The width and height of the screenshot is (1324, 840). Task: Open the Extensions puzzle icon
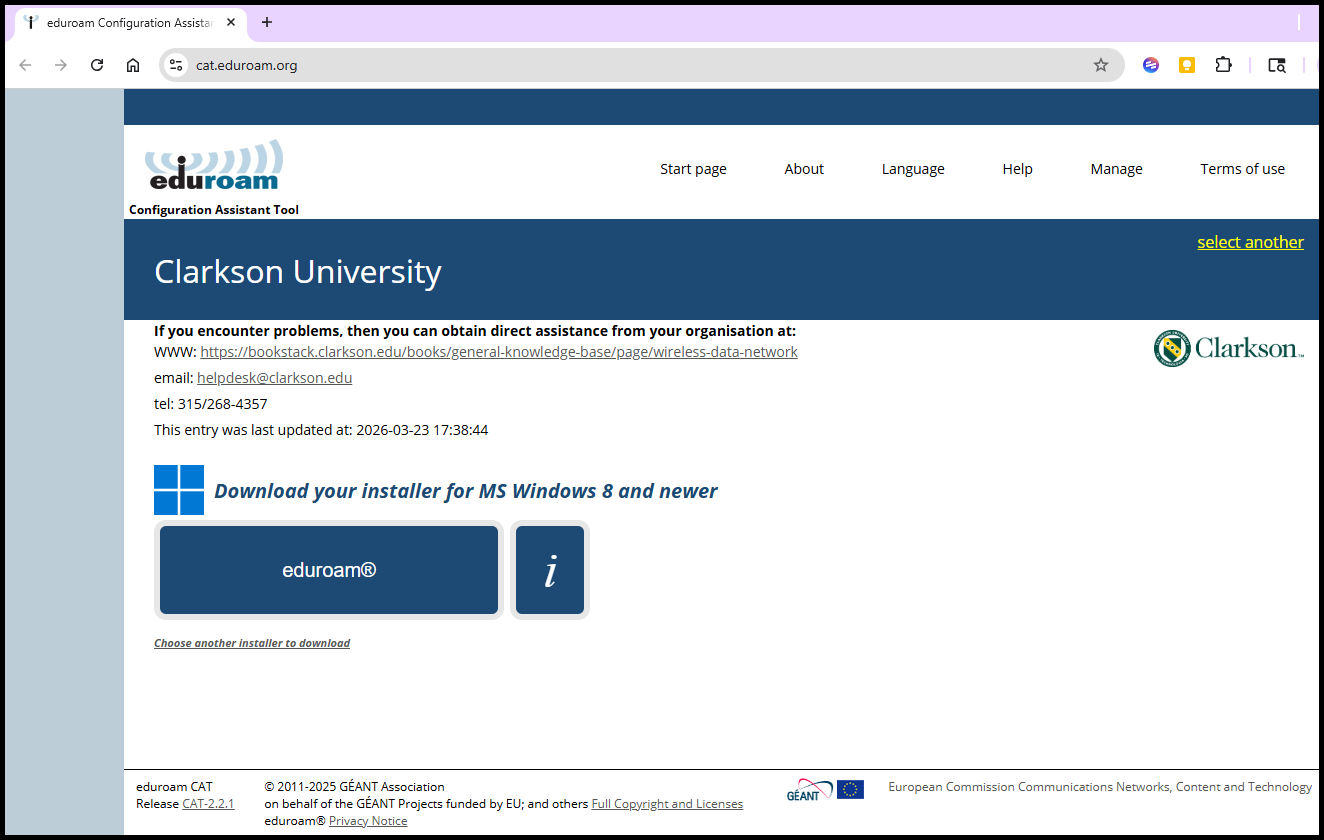pyautogui.click(x=1223, y=65)
